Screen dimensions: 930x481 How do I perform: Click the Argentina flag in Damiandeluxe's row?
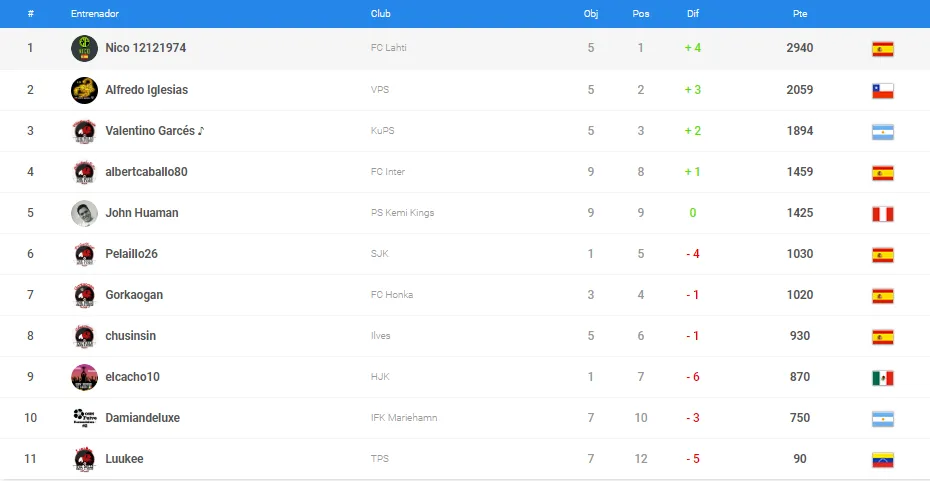click(883, 419)
